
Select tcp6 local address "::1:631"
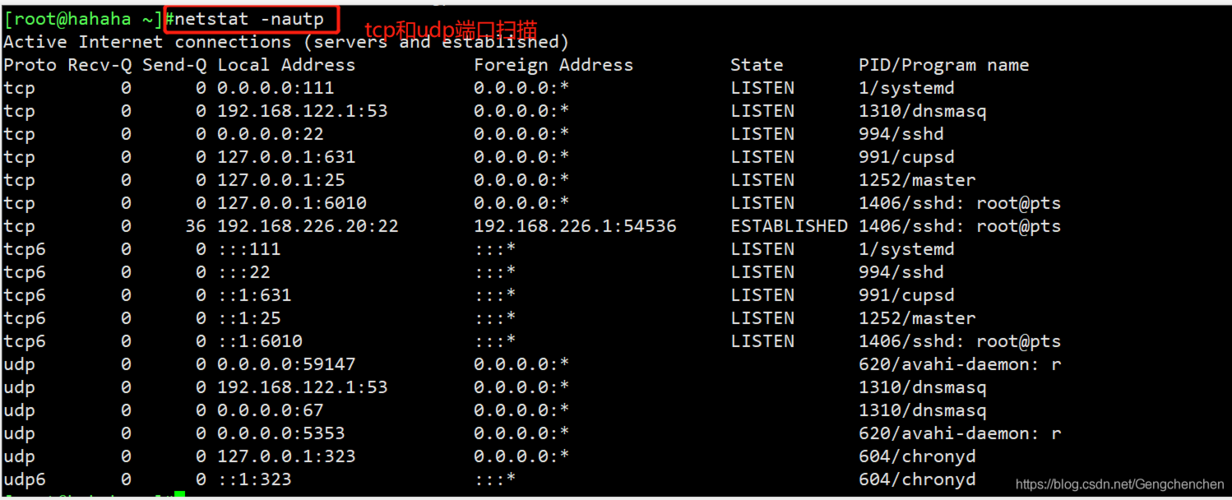(254, 295)
